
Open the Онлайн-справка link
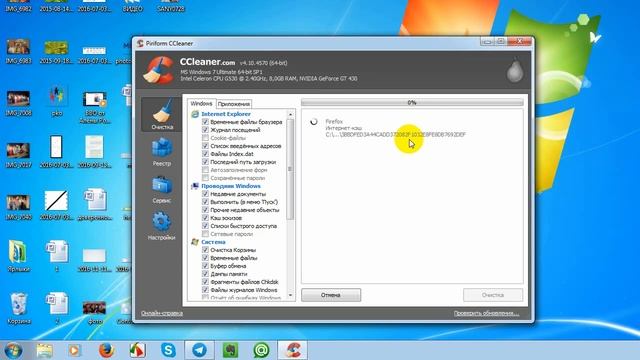162,313
